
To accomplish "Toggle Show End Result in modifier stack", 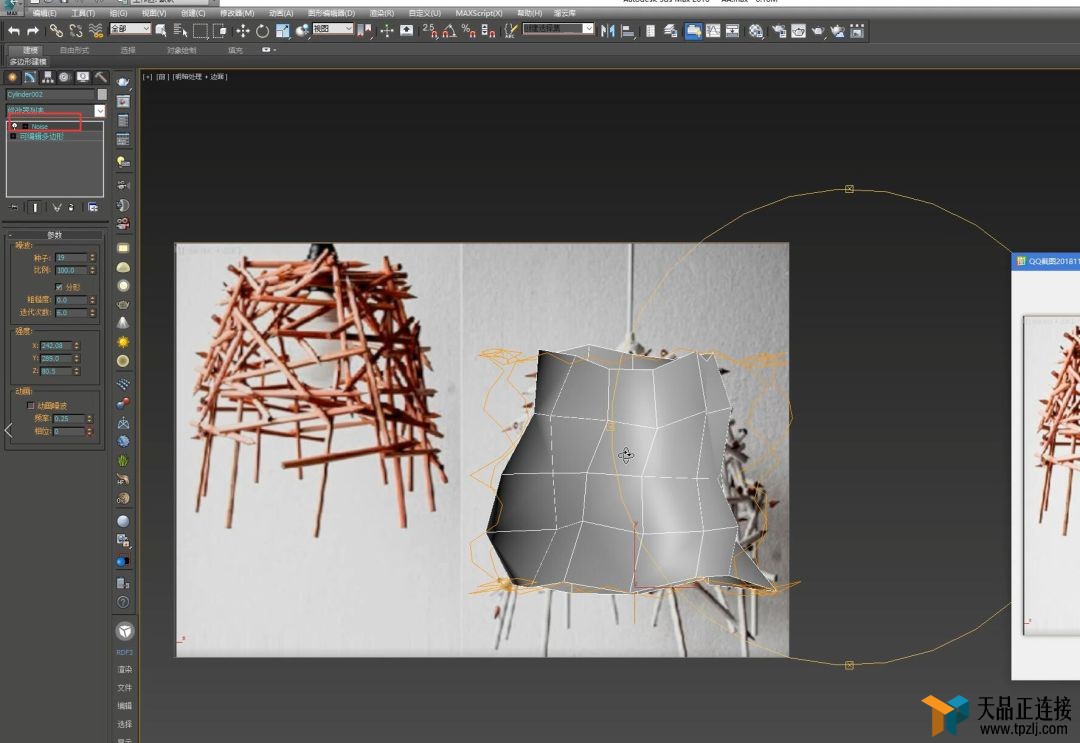I will click(x=34, y=207).
